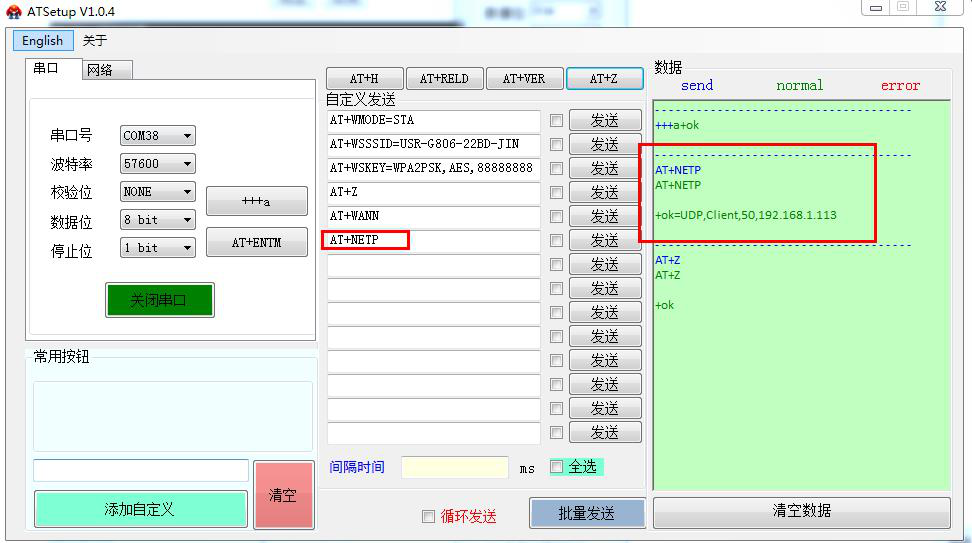Enable the 循环发送 checkbox

tap(428, 516)
